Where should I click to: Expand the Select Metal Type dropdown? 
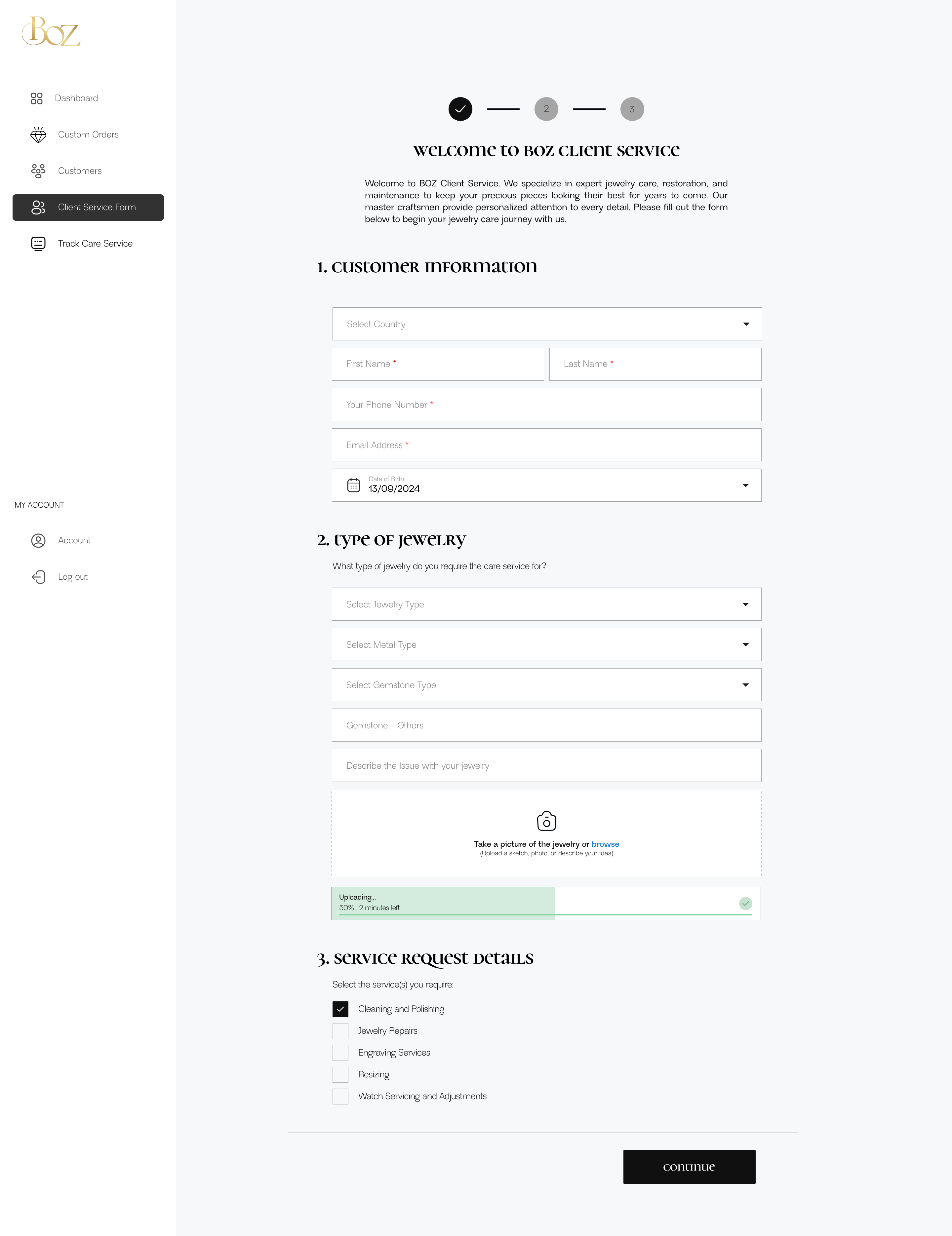(546, 644)
